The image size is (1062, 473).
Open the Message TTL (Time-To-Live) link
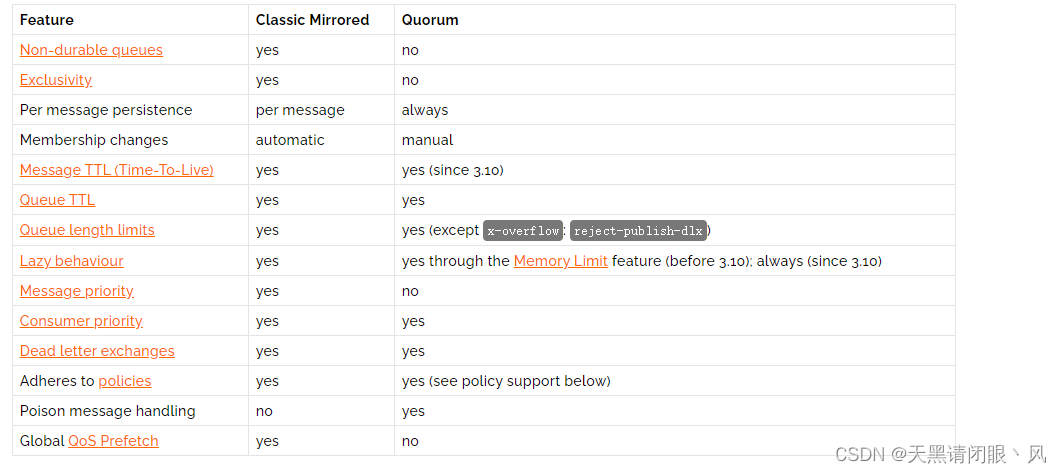click(116, 170)
